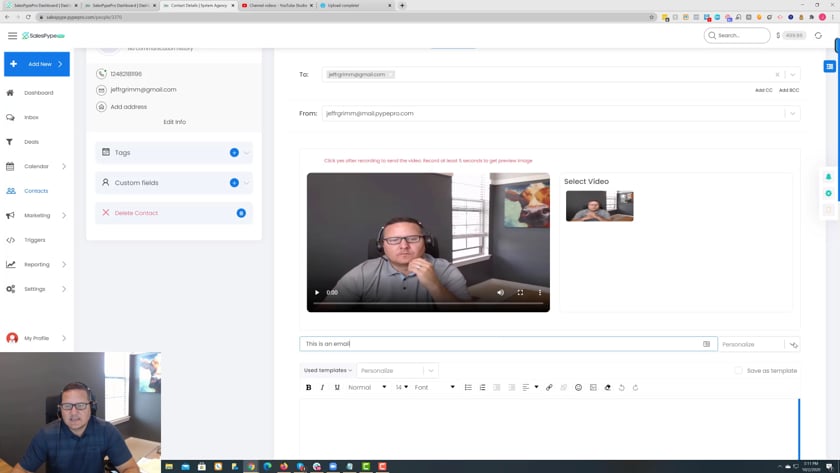Insert an image in the editor
840x473 pixels.
[x=593, y=387]
